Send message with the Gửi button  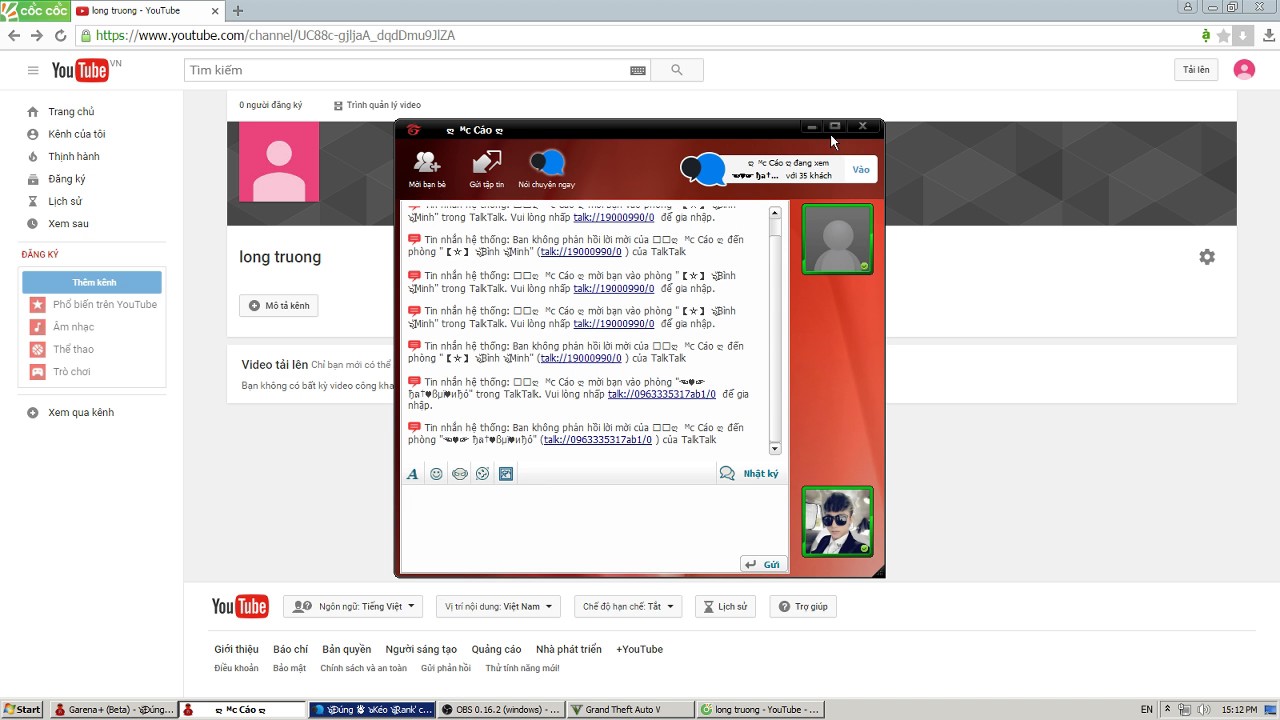762,564
